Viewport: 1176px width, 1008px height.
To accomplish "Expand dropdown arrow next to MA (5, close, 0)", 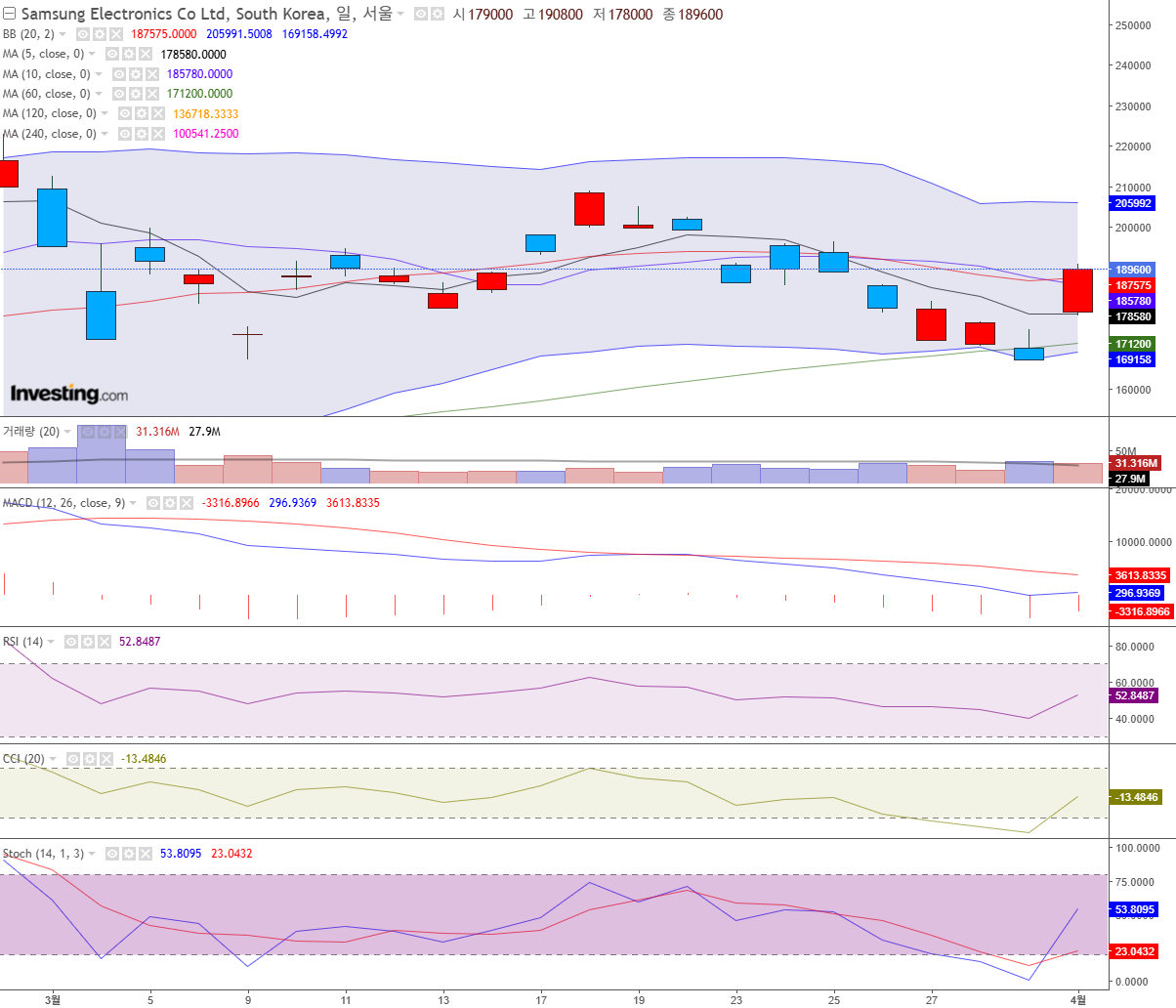I will (93, 54).
